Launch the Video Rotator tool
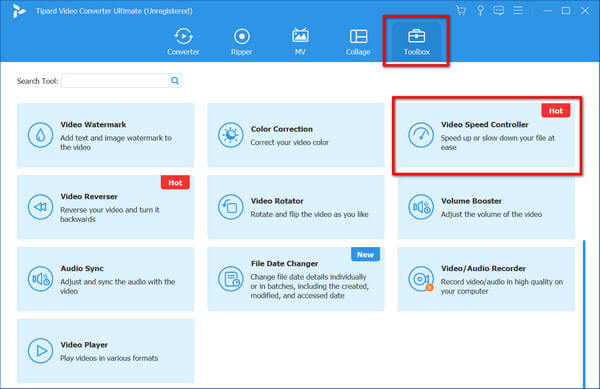The height and width of the screenshot is (389, 600). [x=296, y=207]
